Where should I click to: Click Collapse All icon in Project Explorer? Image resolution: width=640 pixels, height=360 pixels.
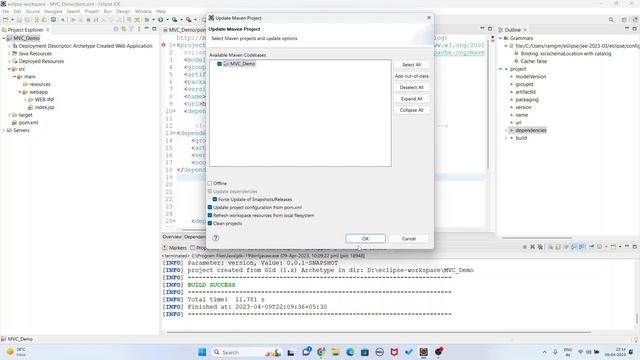click(x=116, y=29)
